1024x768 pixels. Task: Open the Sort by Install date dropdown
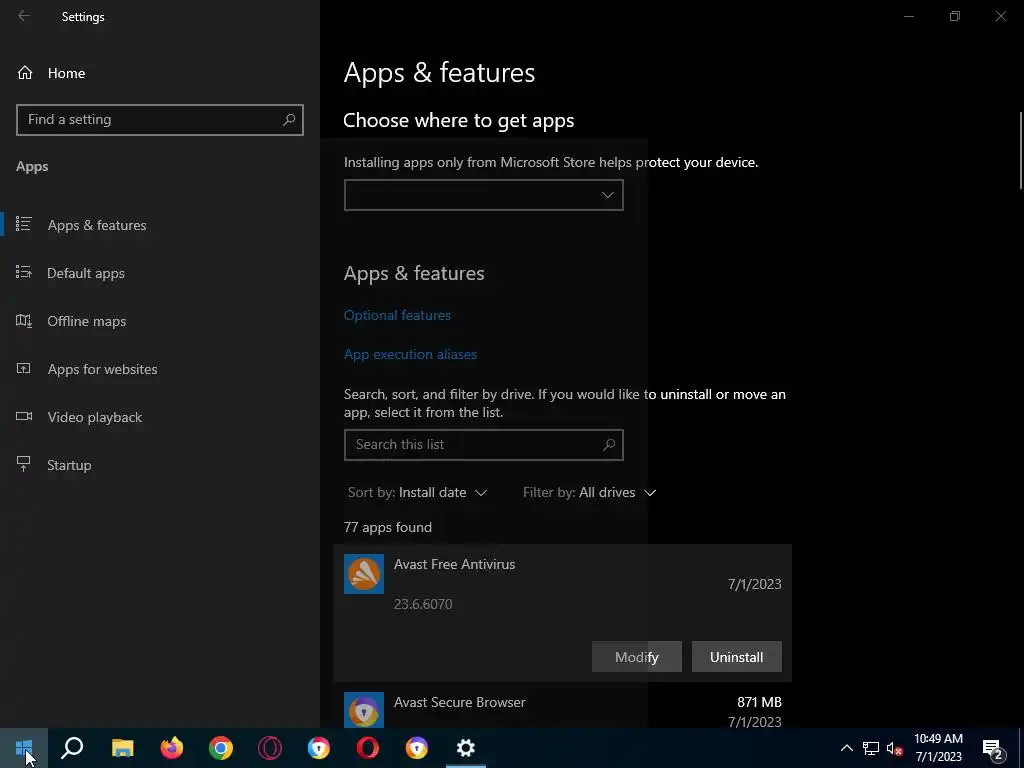click(417, 492)
